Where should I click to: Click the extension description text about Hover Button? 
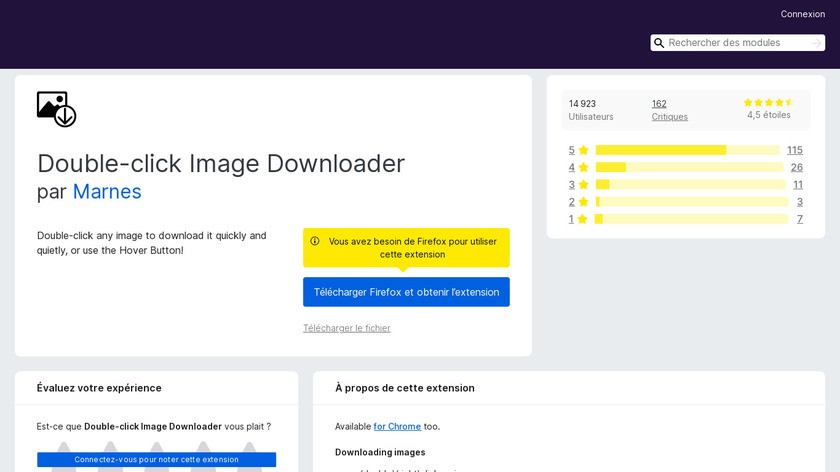[152, 243]
